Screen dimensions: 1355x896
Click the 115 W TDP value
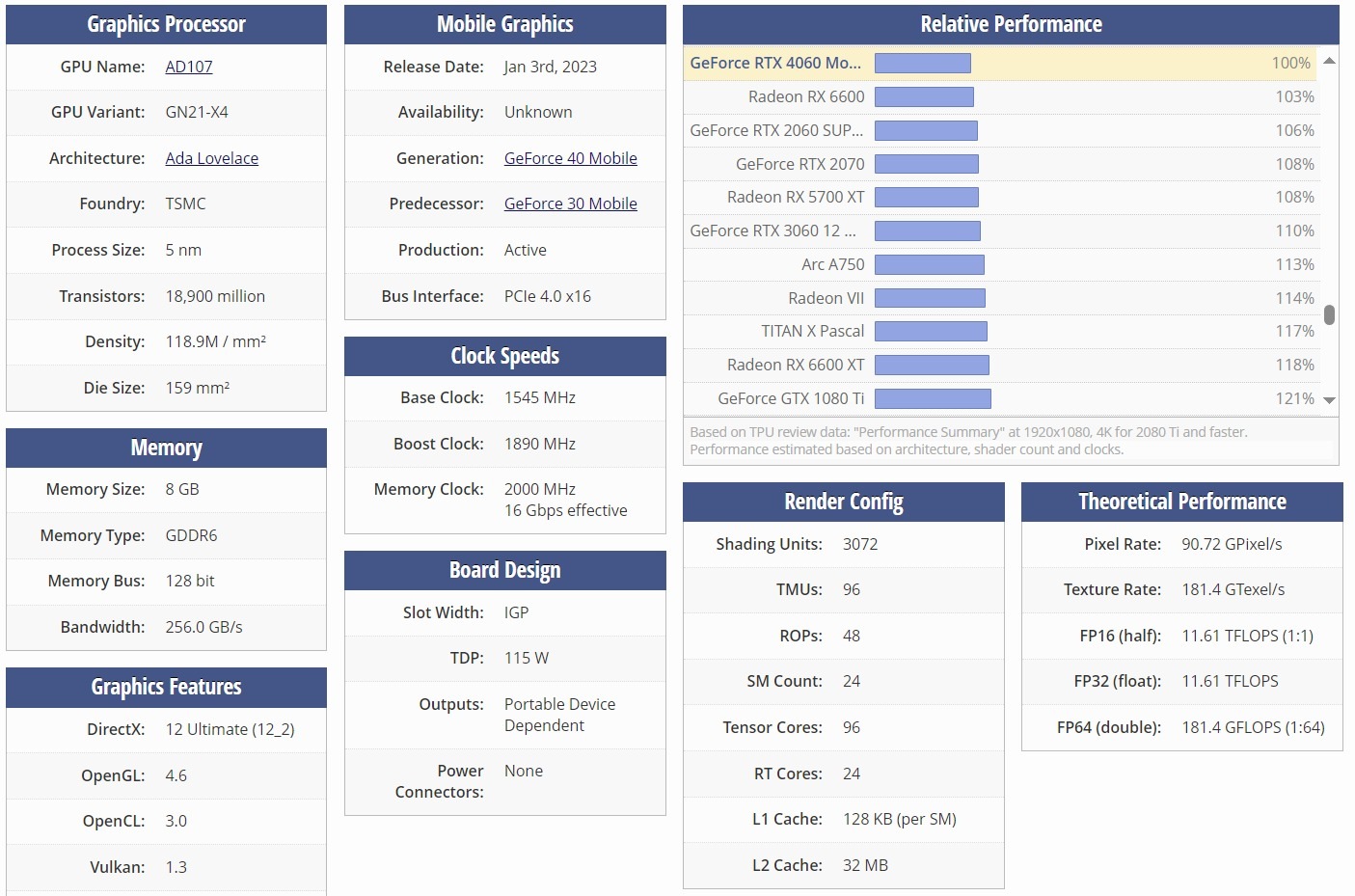(527, 658)
